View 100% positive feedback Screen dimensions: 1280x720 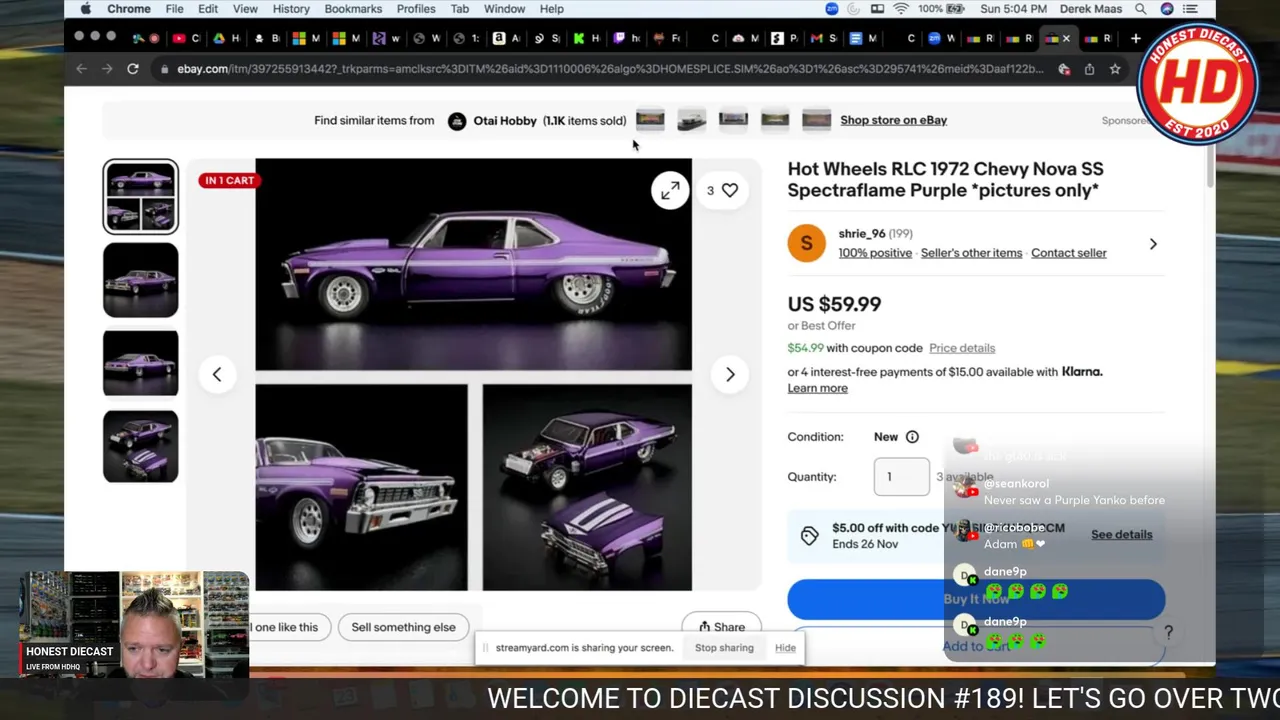875,253
